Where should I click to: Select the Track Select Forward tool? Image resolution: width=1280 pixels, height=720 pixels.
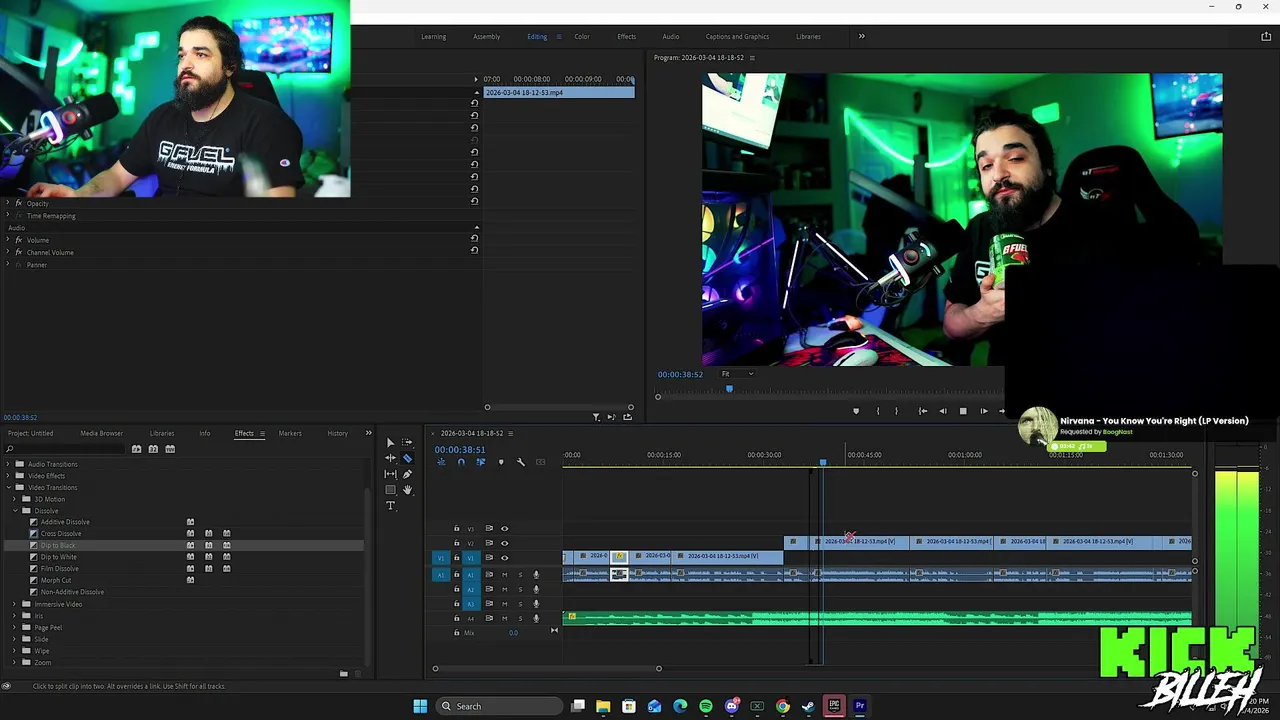[407, 442]
